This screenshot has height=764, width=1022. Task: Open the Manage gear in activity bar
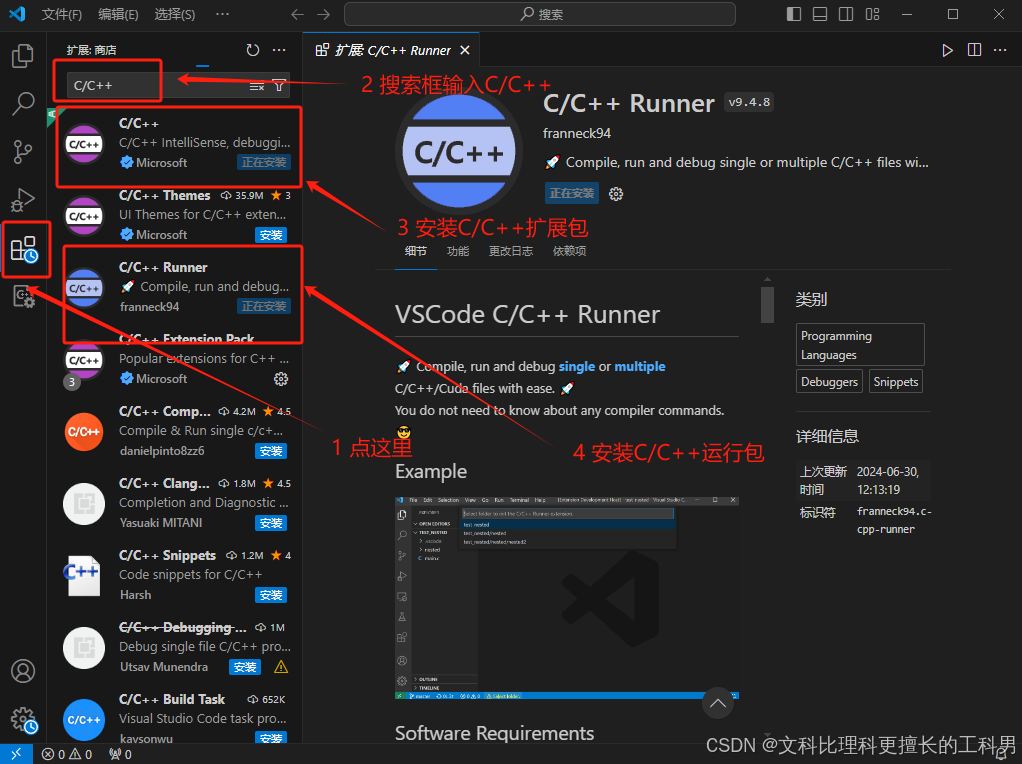(24, 720)
